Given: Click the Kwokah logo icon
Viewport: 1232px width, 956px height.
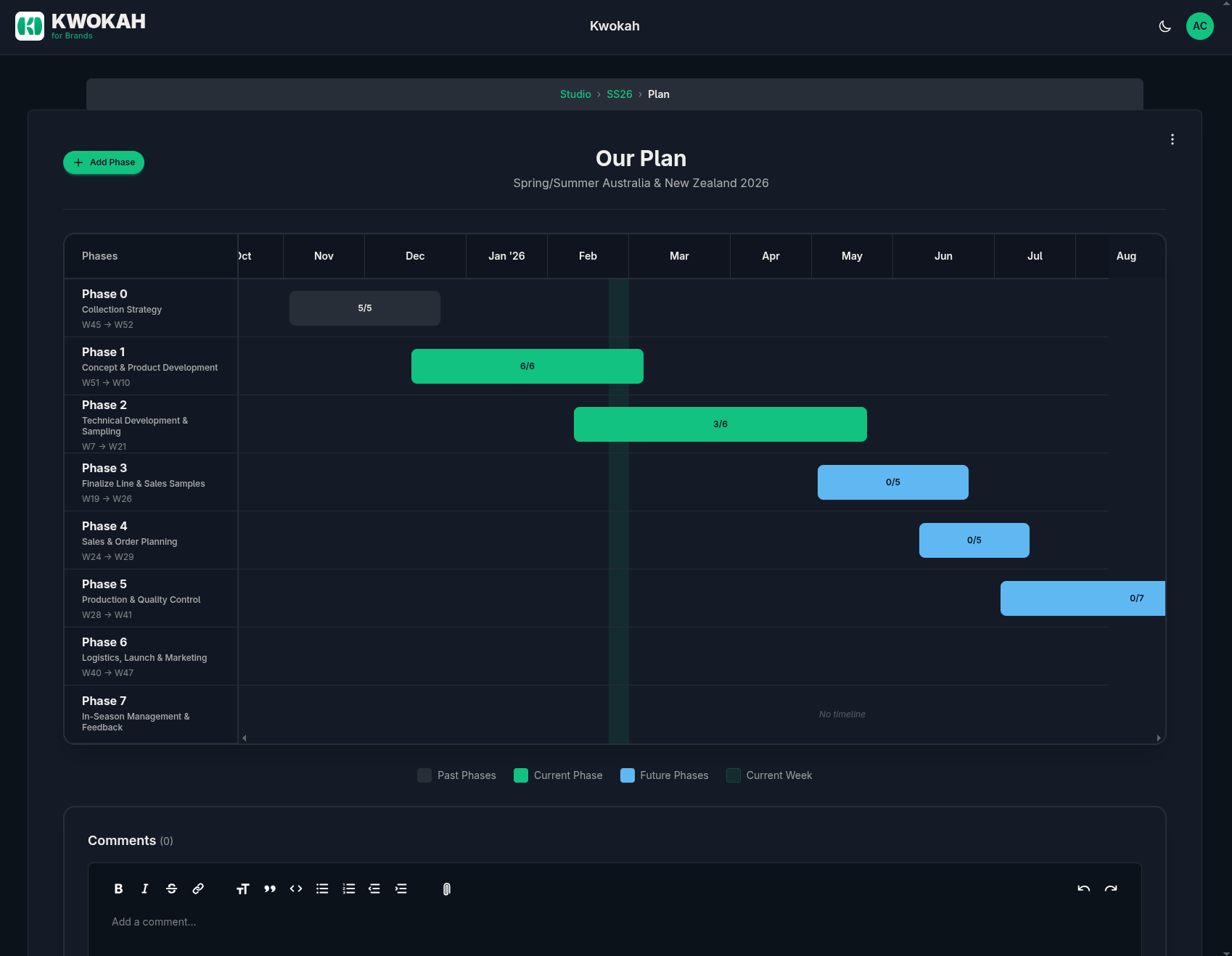Looking at the screenshot, I should point(30,26).
